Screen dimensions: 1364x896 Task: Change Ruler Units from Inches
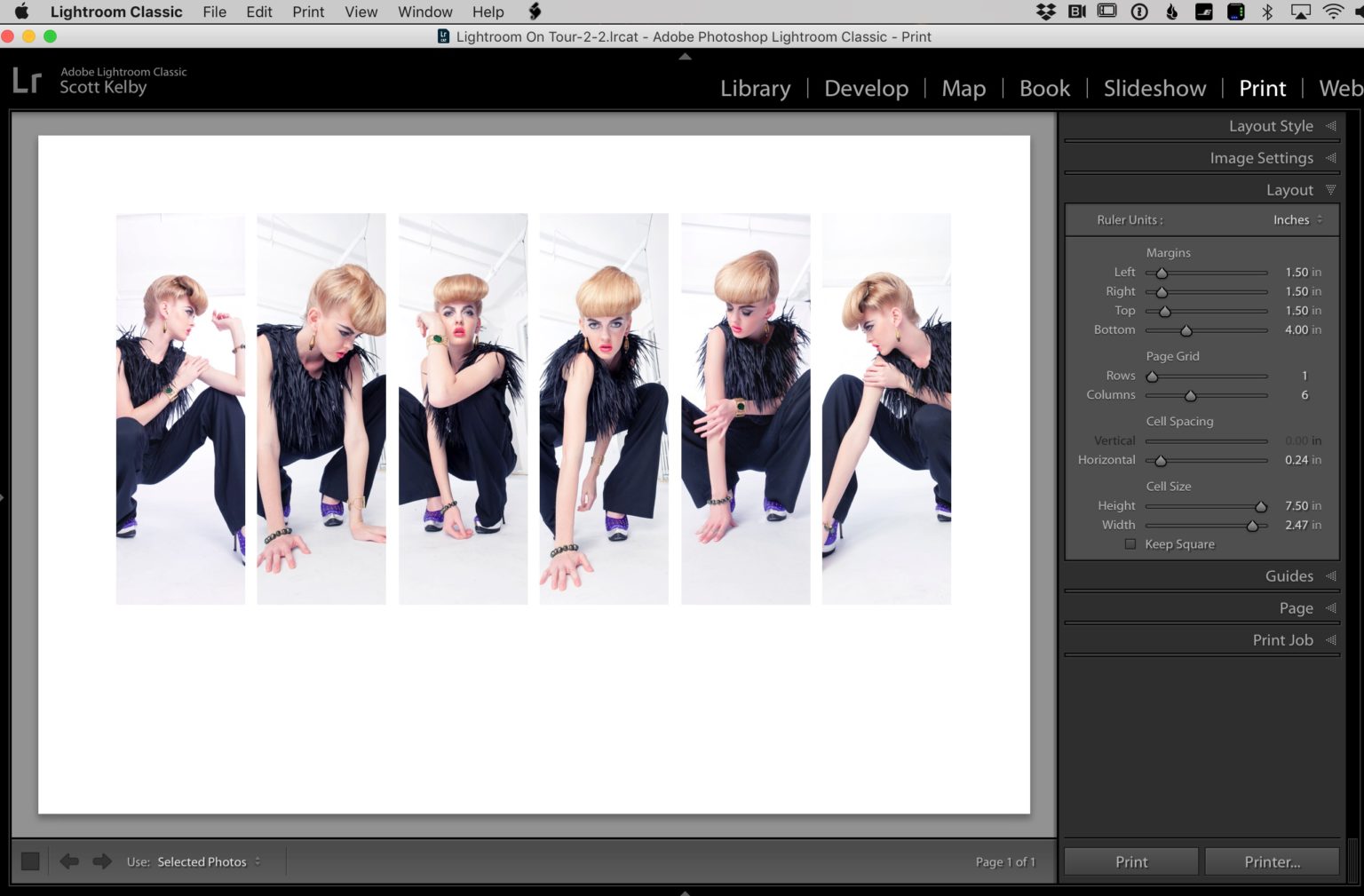coord(1297,219)
